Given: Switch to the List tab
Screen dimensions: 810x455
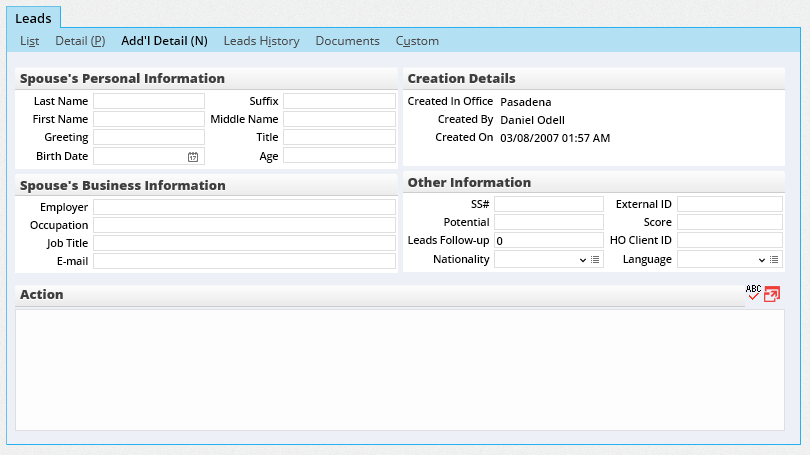Looking at the screenshot, I should [x=30, y=41].
